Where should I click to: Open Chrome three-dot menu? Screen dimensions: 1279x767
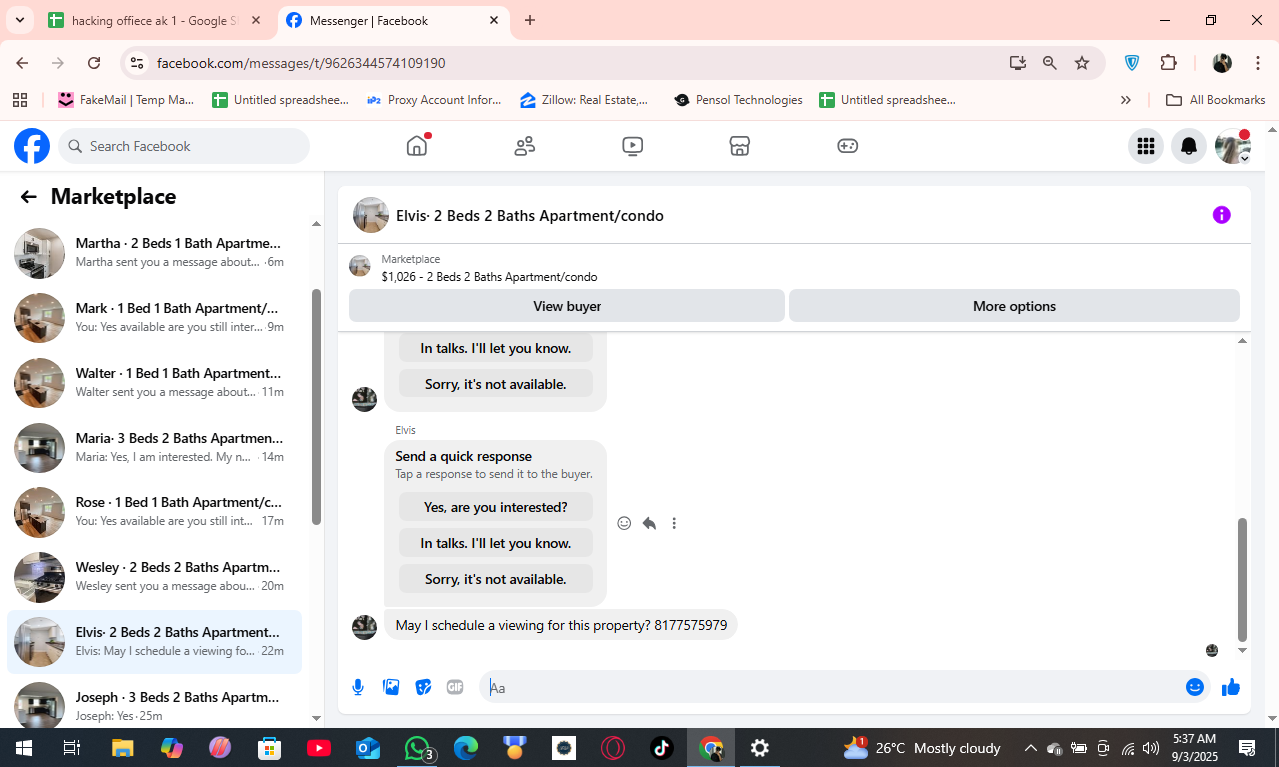pos(1258,63)
